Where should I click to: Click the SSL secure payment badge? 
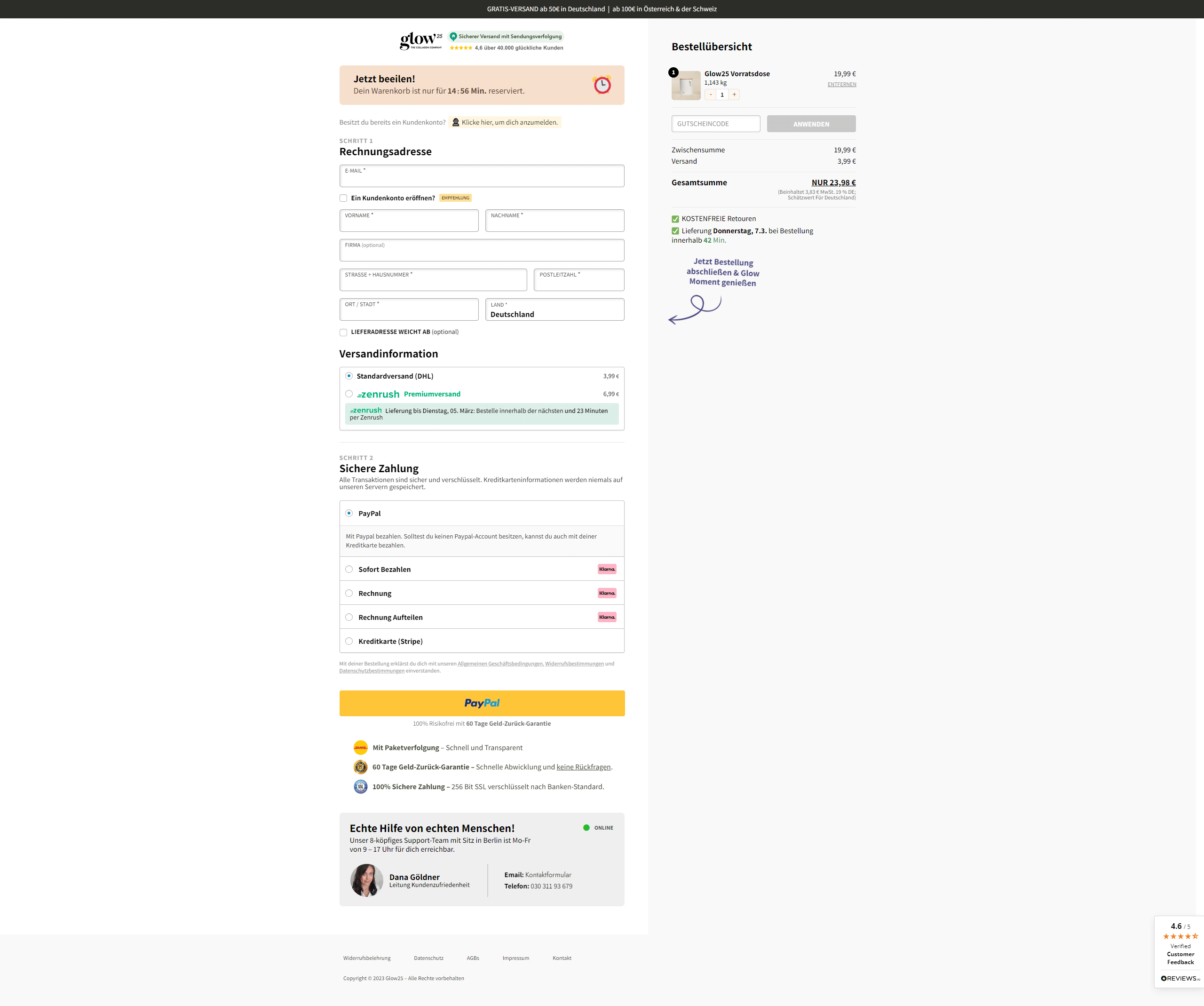click(x=361, y=786)
